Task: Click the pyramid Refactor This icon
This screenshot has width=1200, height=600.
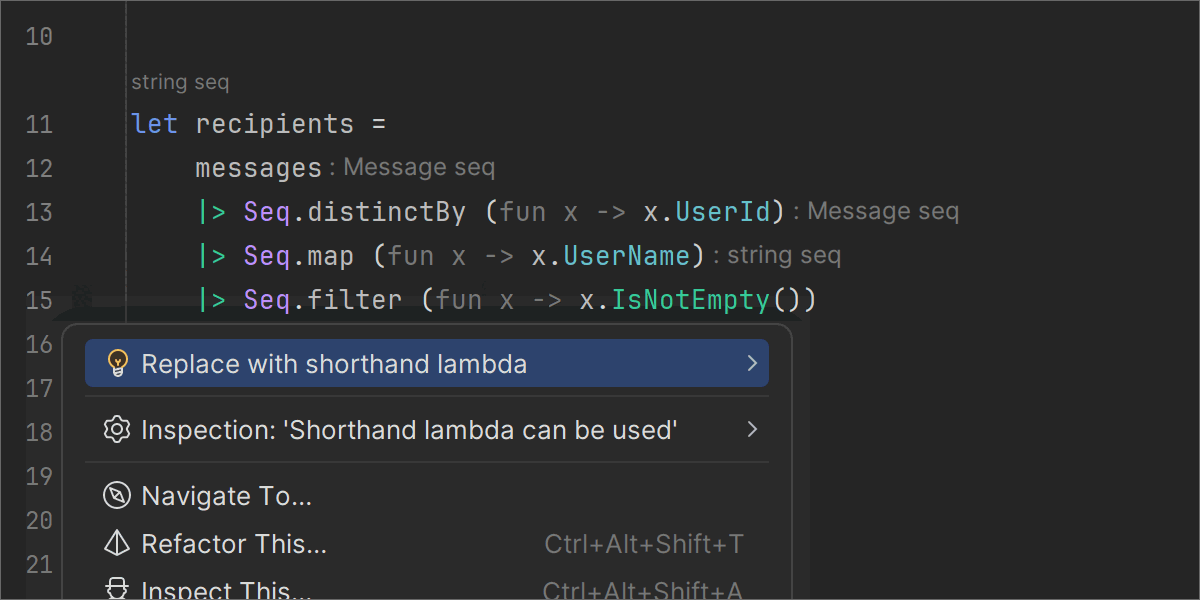Action: (x=117, y=544)
